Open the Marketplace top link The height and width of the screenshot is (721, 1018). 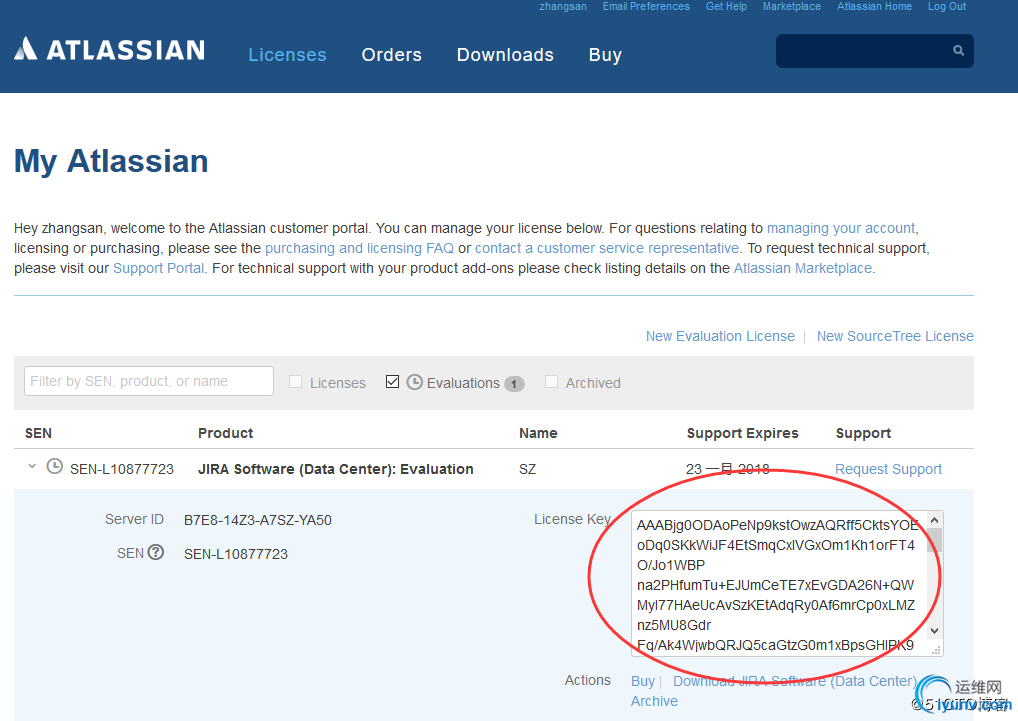tap(791, 6)
